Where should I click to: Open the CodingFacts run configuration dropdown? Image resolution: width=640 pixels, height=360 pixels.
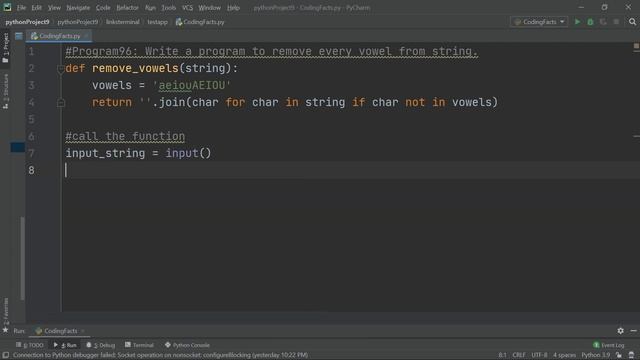539,22
